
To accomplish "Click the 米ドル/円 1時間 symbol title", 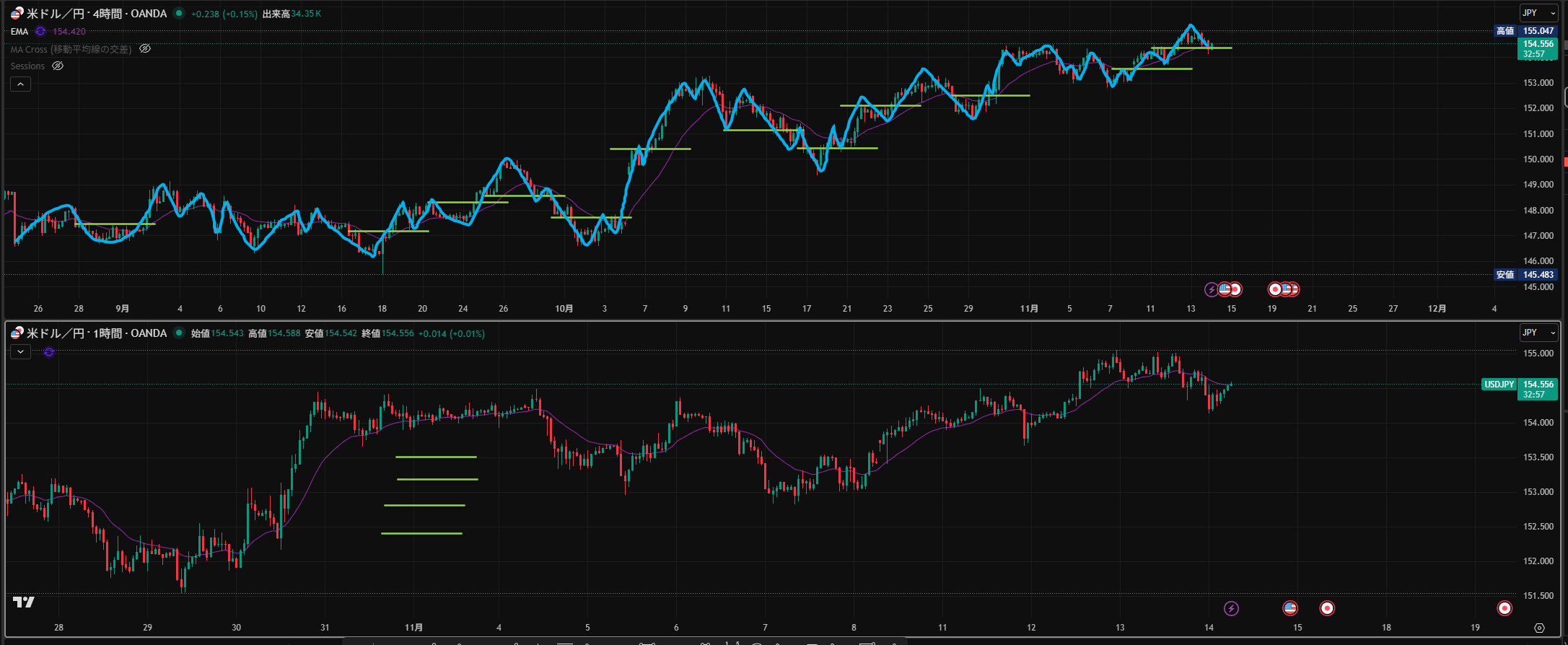I will (x=96, y=333).
